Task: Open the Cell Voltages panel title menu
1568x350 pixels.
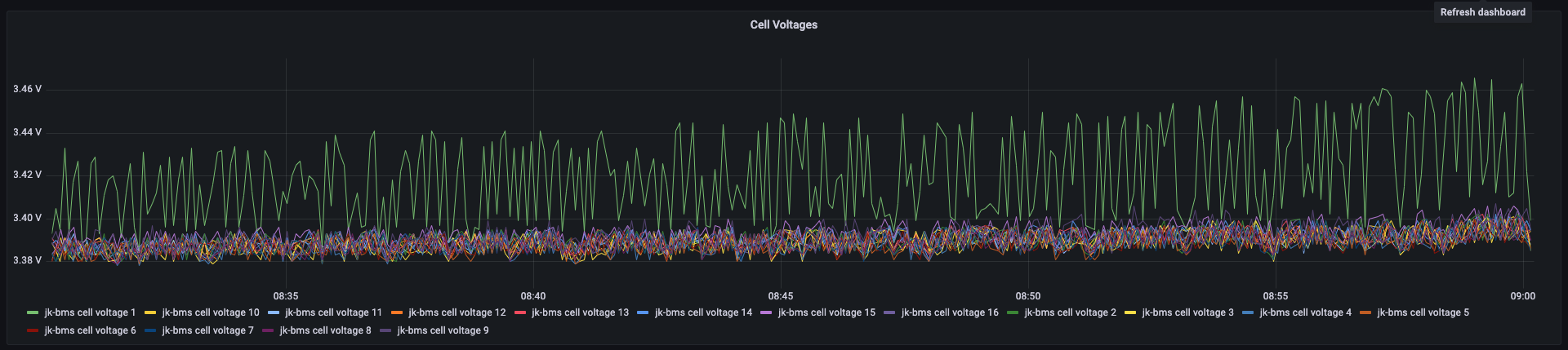Action: tap(783, 24)
